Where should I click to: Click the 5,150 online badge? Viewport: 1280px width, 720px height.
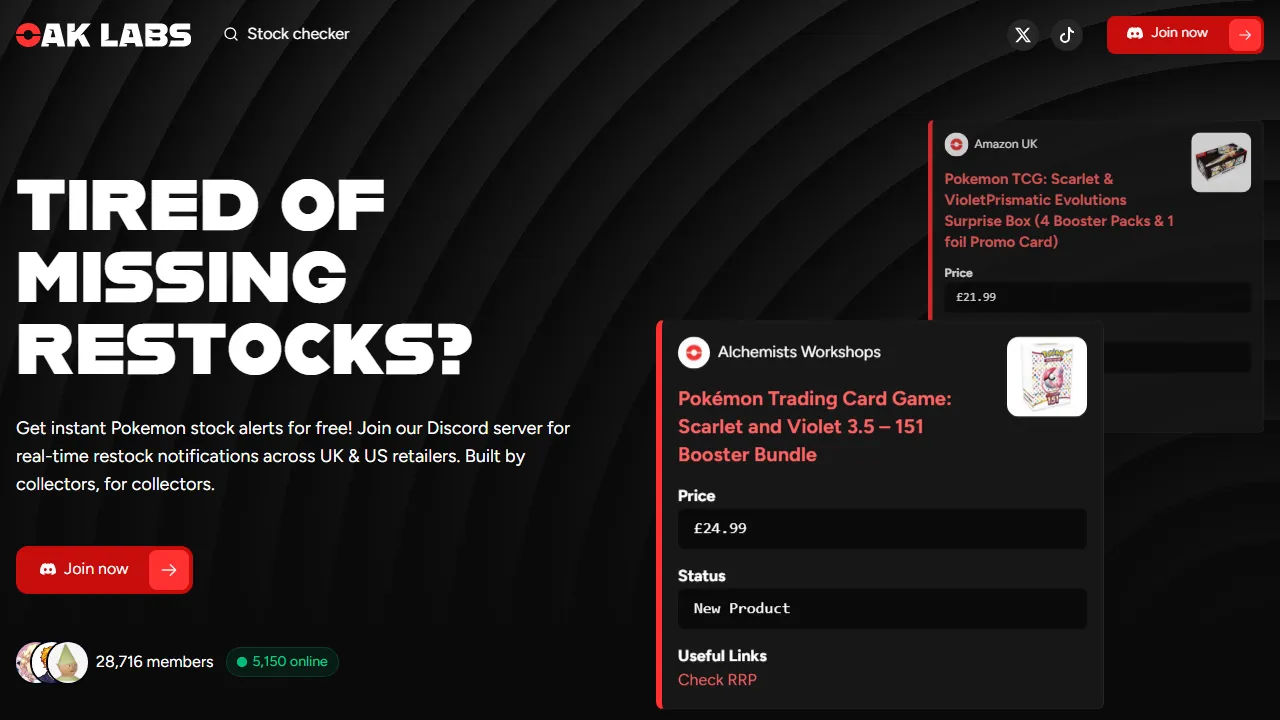[282, 662]
